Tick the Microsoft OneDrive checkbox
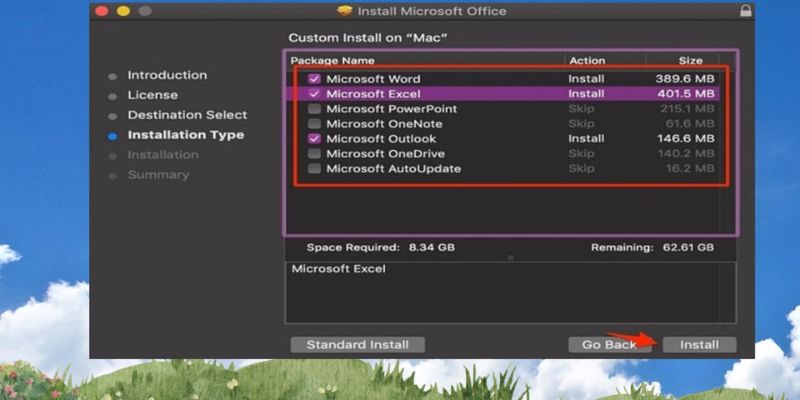 (314, 154)
